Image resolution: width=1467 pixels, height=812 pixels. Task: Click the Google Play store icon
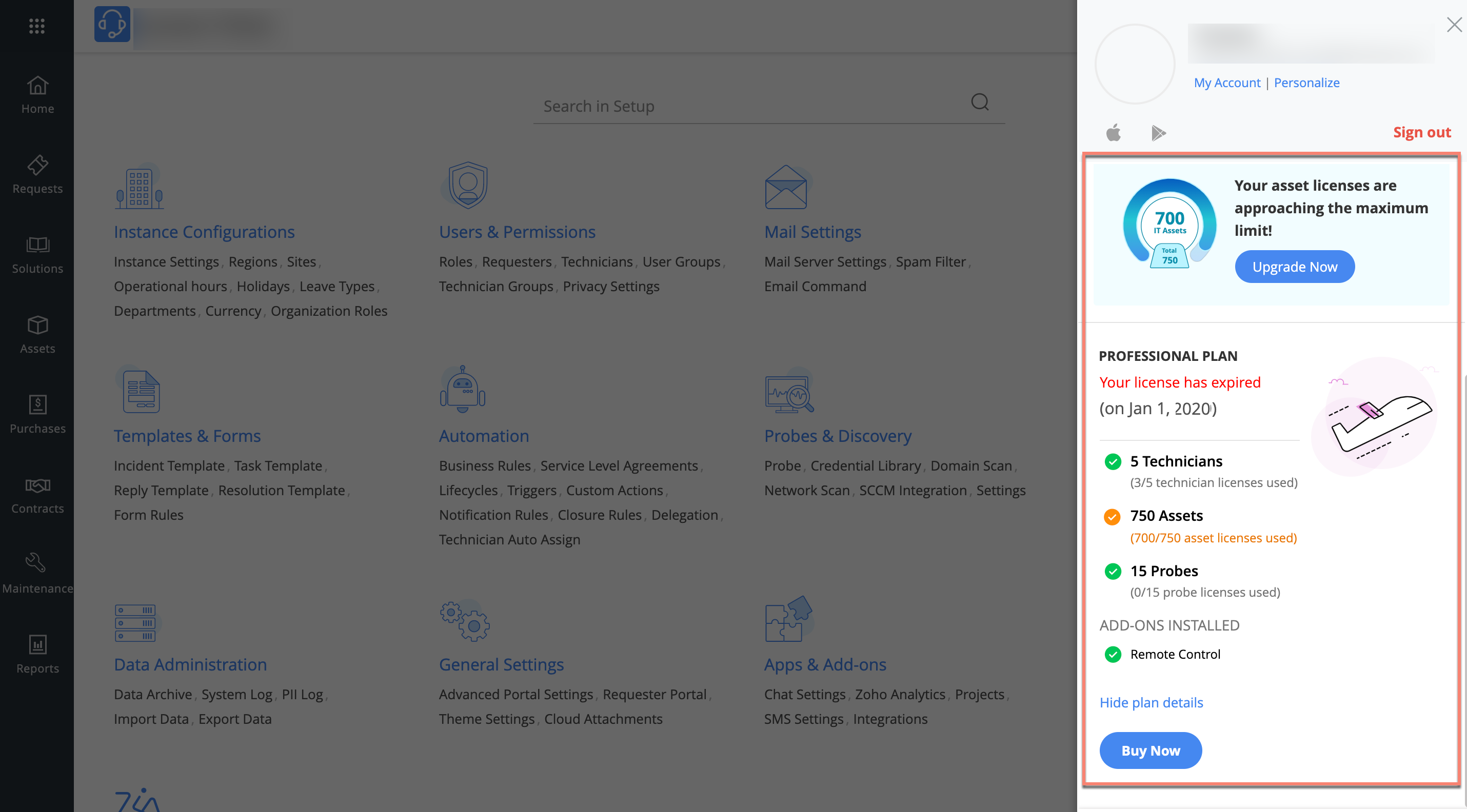(1158, 133)
